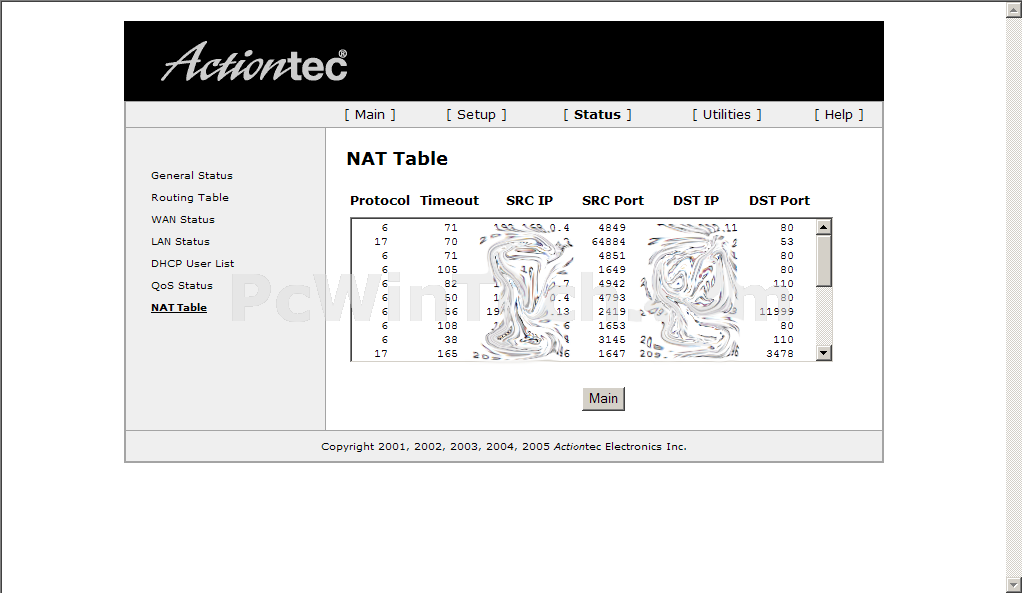Viewport: 1022px width, 593px height.
Task: Click the SRC Port column header
Action: (x=613, y=201)
